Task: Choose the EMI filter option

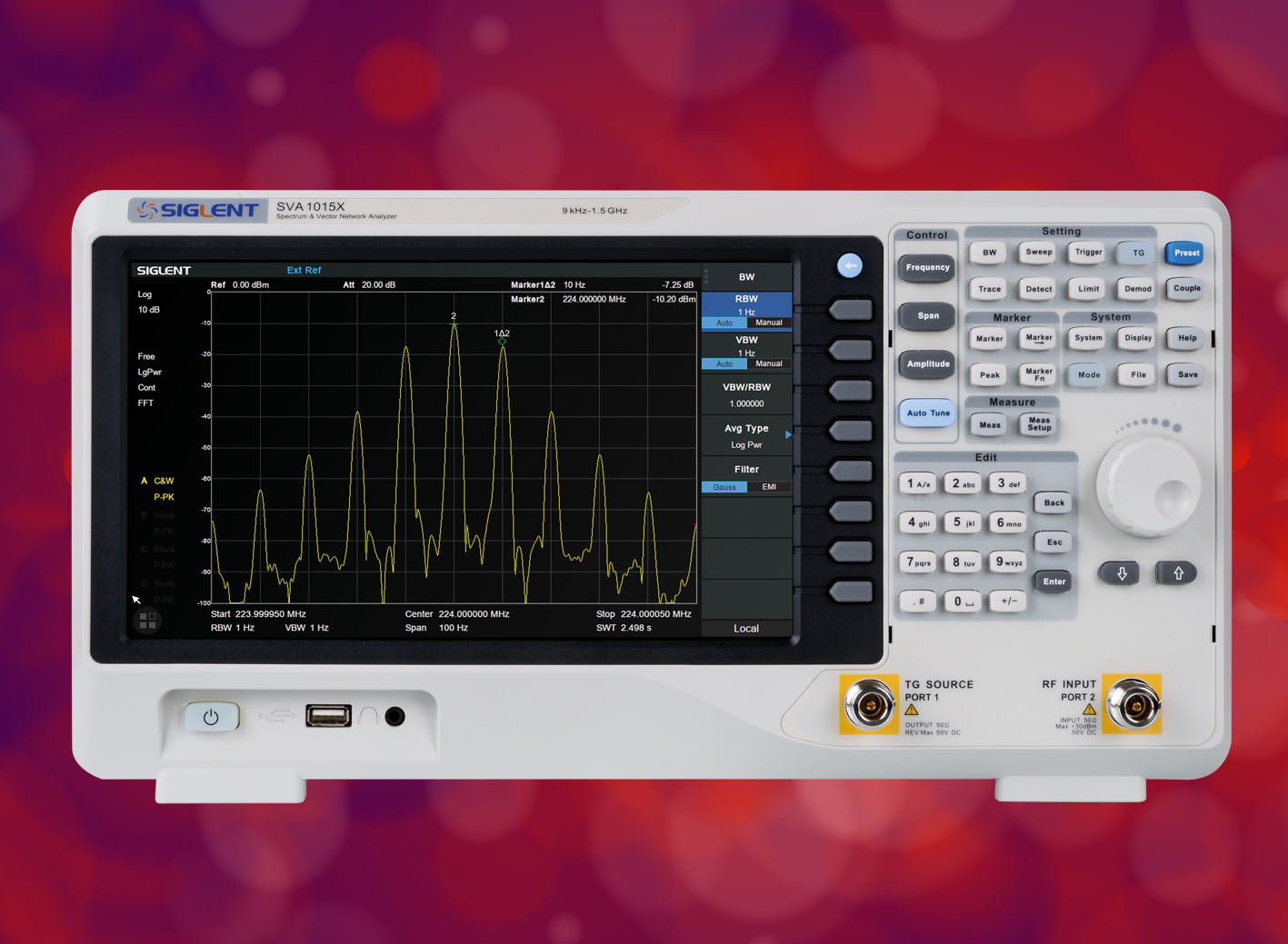Action: tap(769, 487)
